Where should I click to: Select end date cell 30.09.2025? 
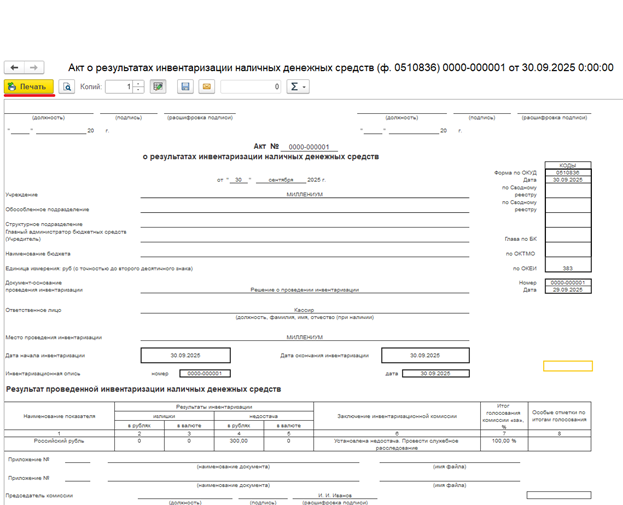425,355
